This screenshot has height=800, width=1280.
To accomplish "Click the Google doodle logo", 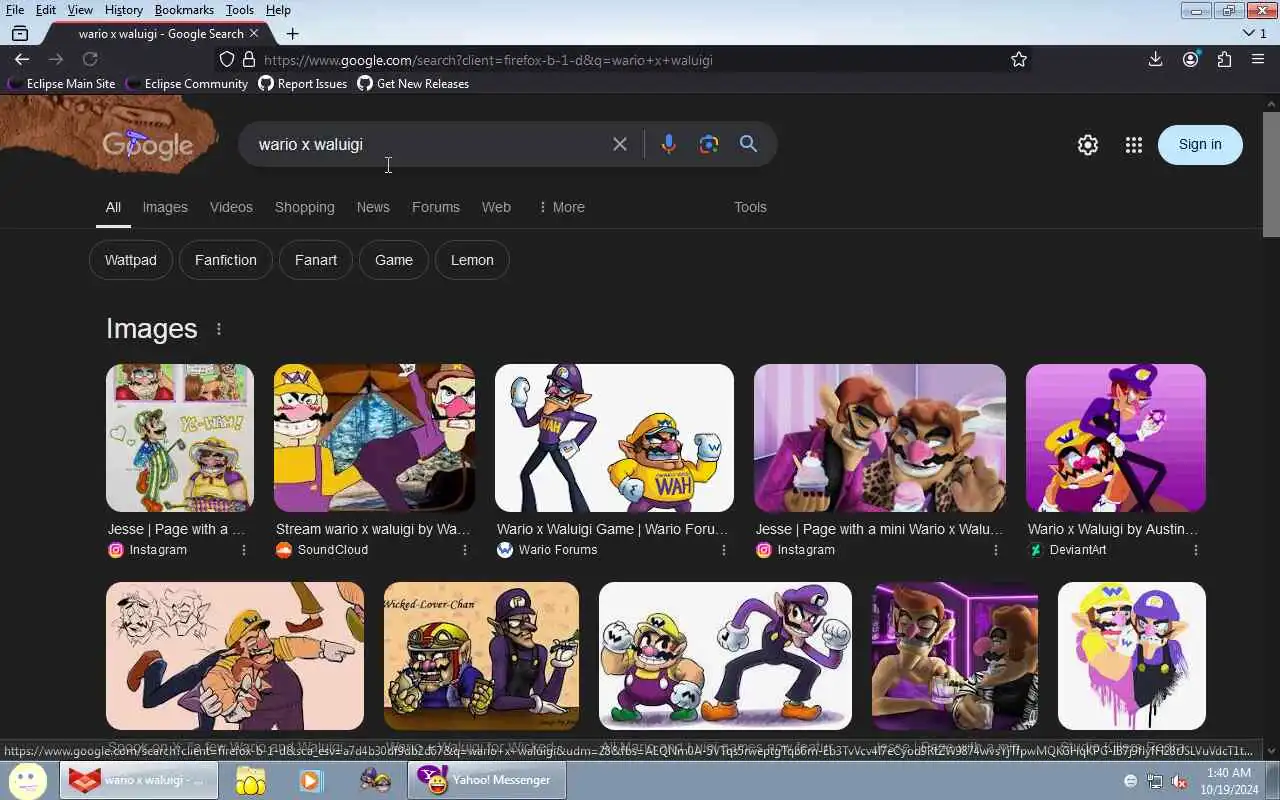I will click(x=147, y=145).
